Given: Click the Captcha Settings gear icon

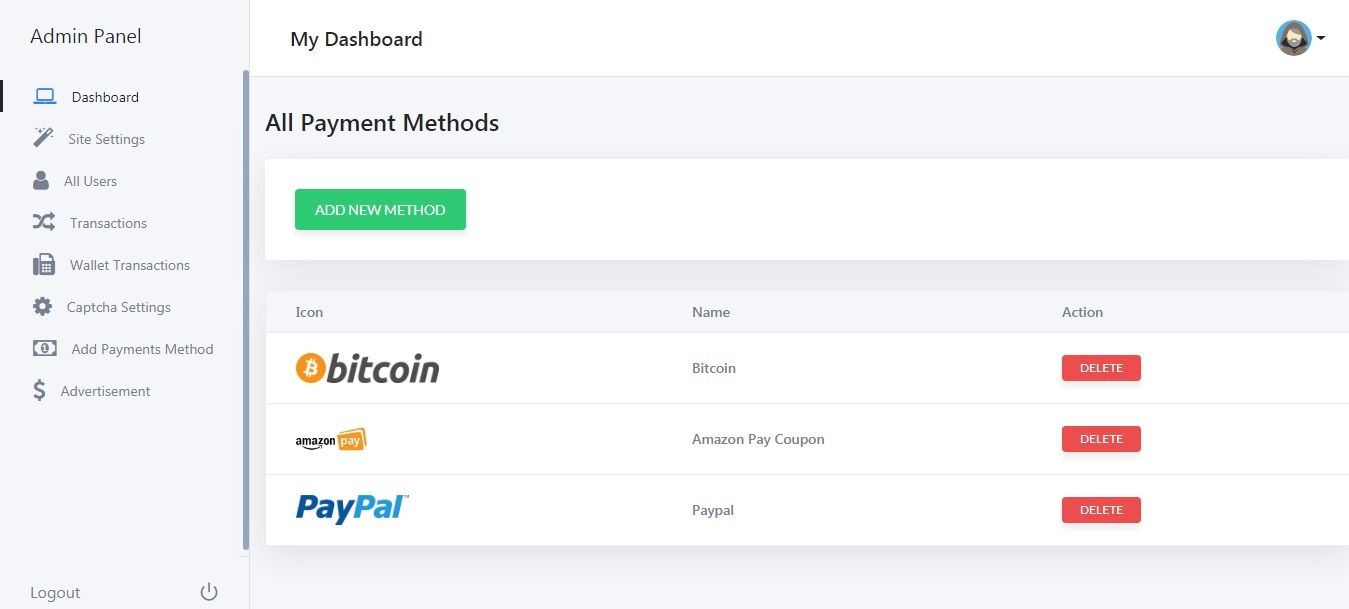Looking at the screenshot, I should click(42, 307).
